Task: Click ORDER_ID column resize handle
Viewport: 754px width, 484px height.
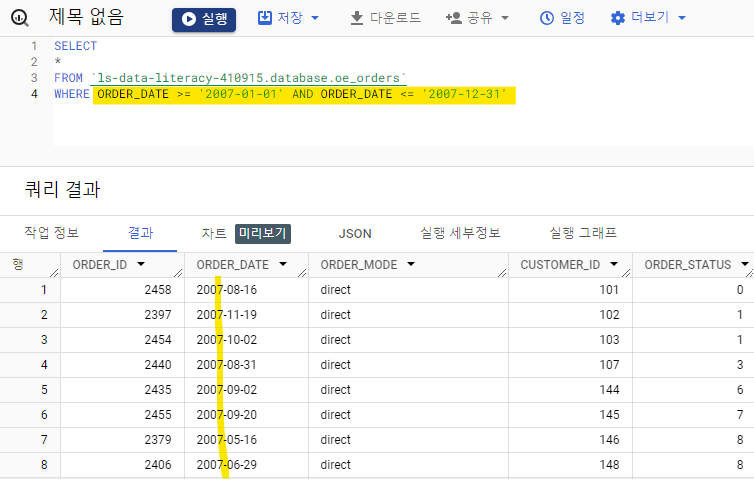Action: (178, 273)
